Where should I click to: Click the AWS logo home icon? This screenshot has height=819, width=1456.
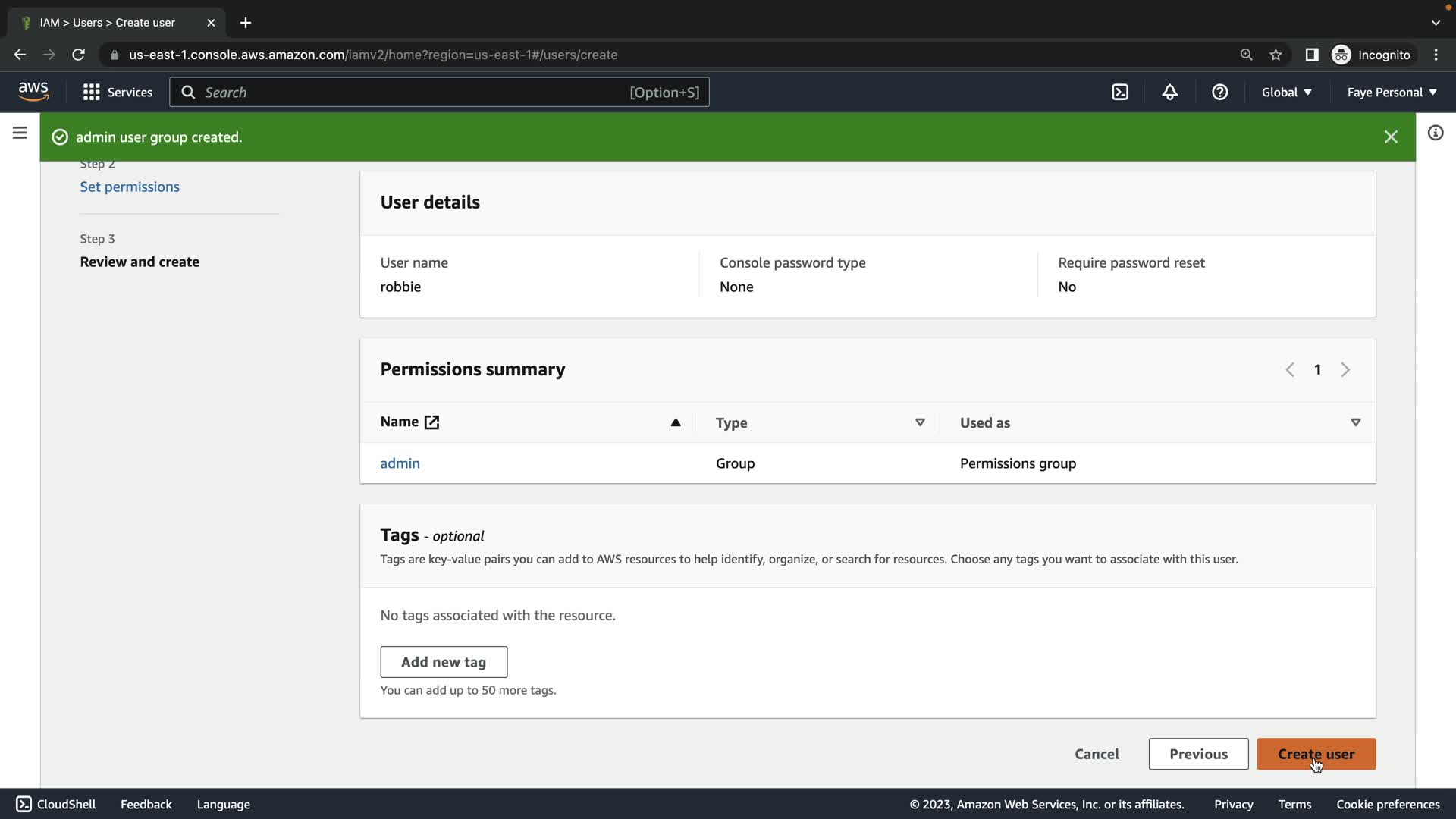33,92
